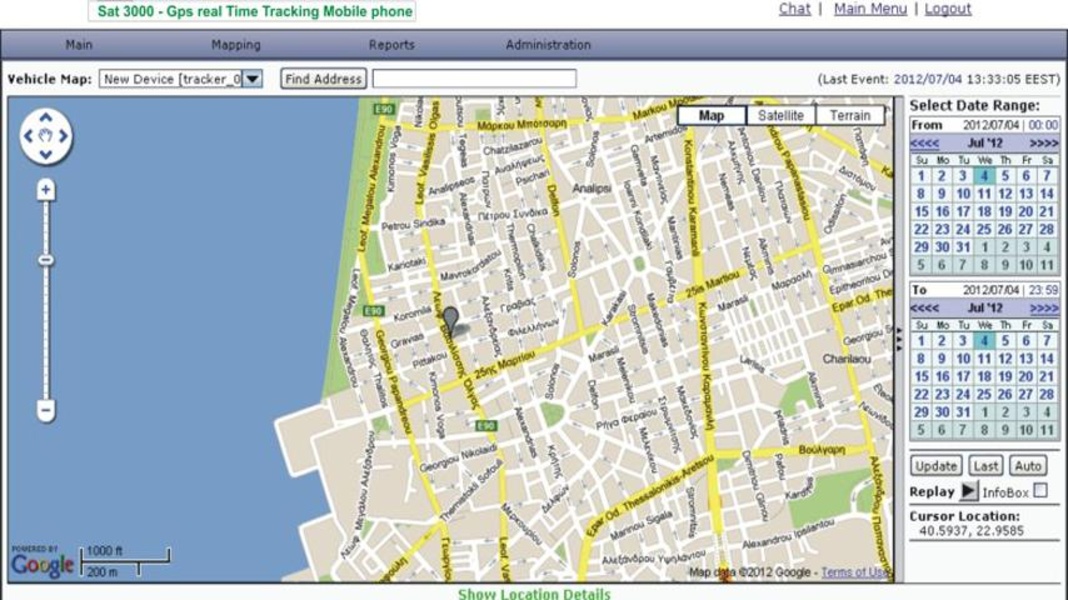Click the From date 2012/07/04 value

[990, 125]
